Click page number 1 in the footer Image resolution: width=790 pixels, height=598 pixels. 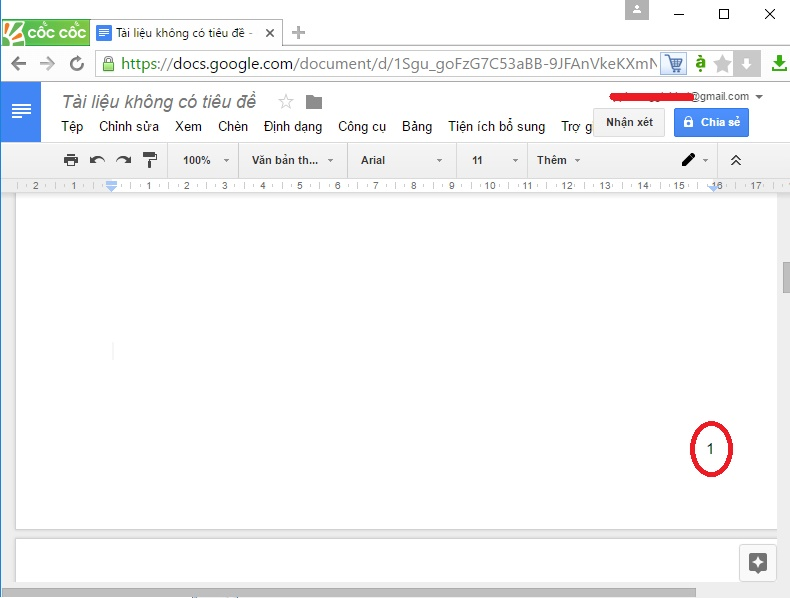(710, 448)
